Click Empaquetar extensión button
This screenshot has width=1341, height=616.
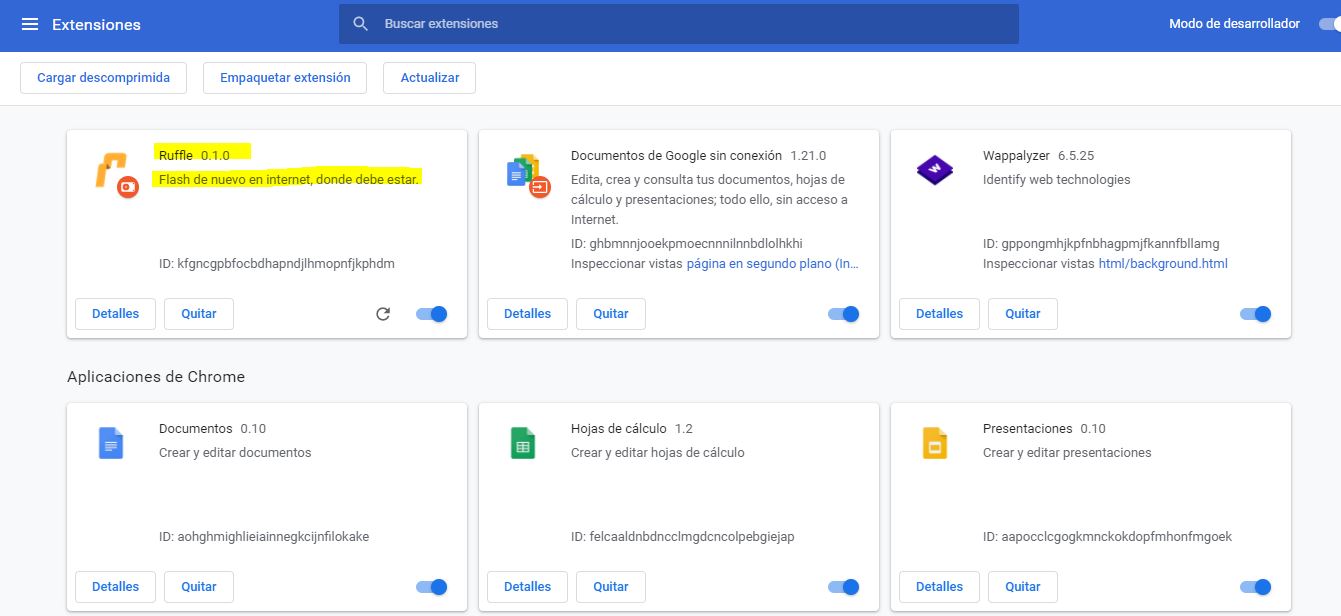[285, 78]
